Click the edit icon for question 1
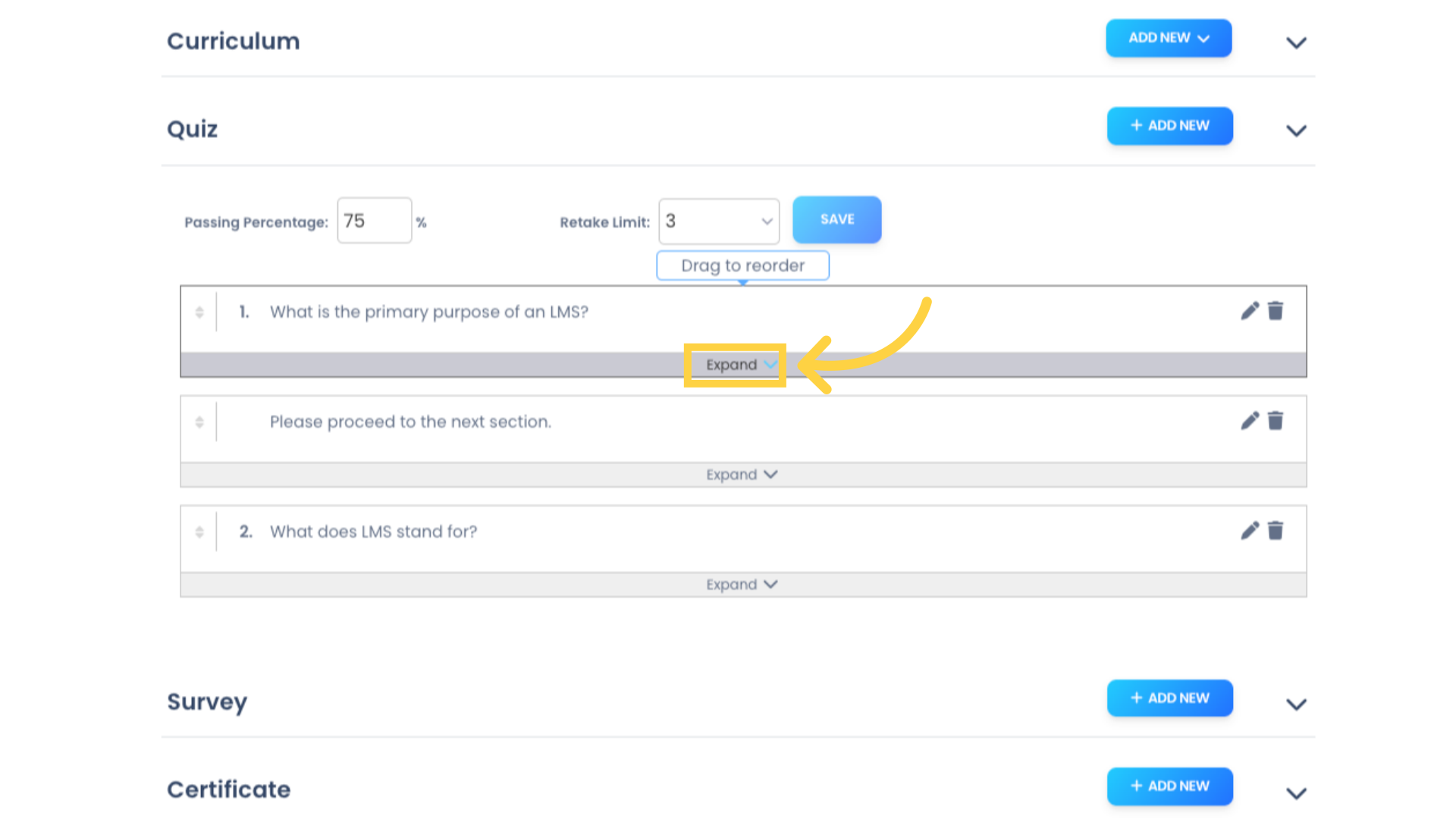The width and height of the screenshot is (1456, 819). pyautogui.click(x=1250, y=311)
